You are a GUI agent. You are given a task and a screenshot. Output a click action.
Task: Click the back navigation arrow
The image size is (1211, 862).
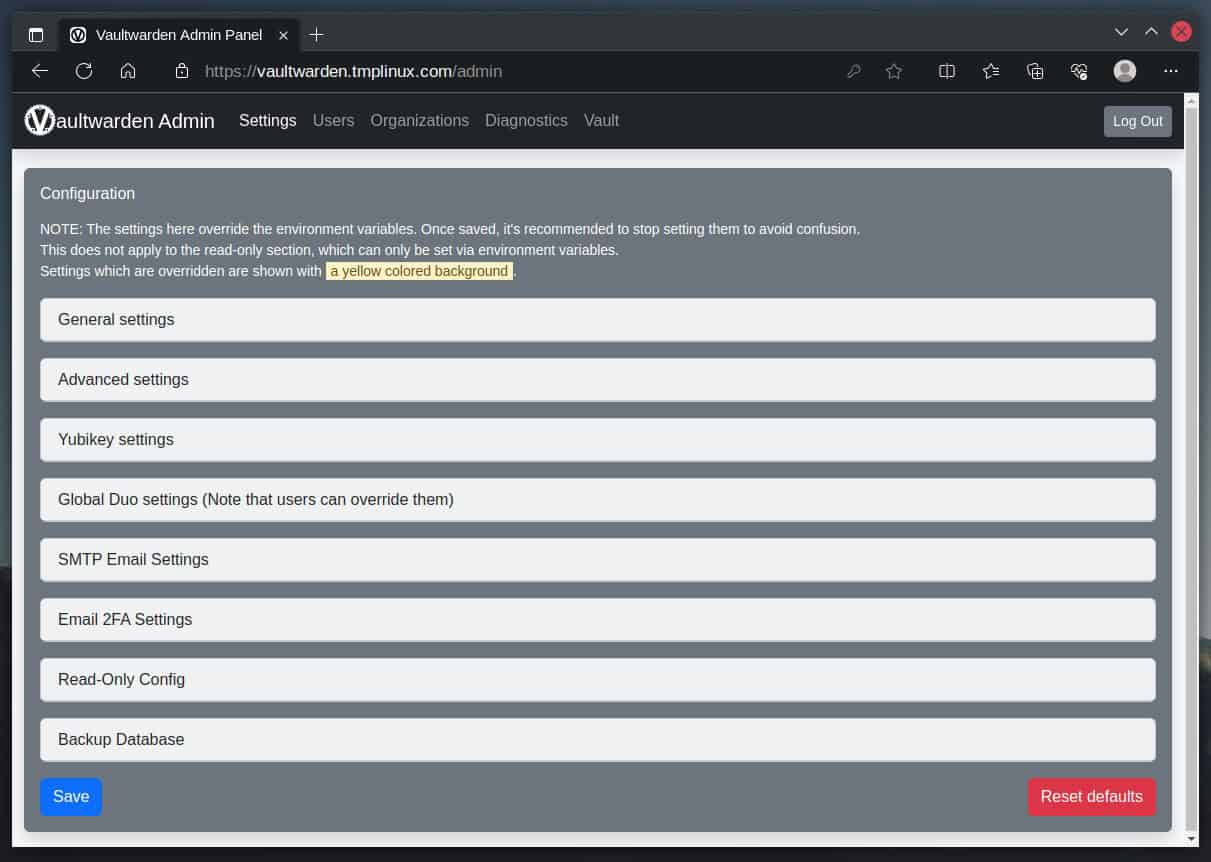(39, 71)
